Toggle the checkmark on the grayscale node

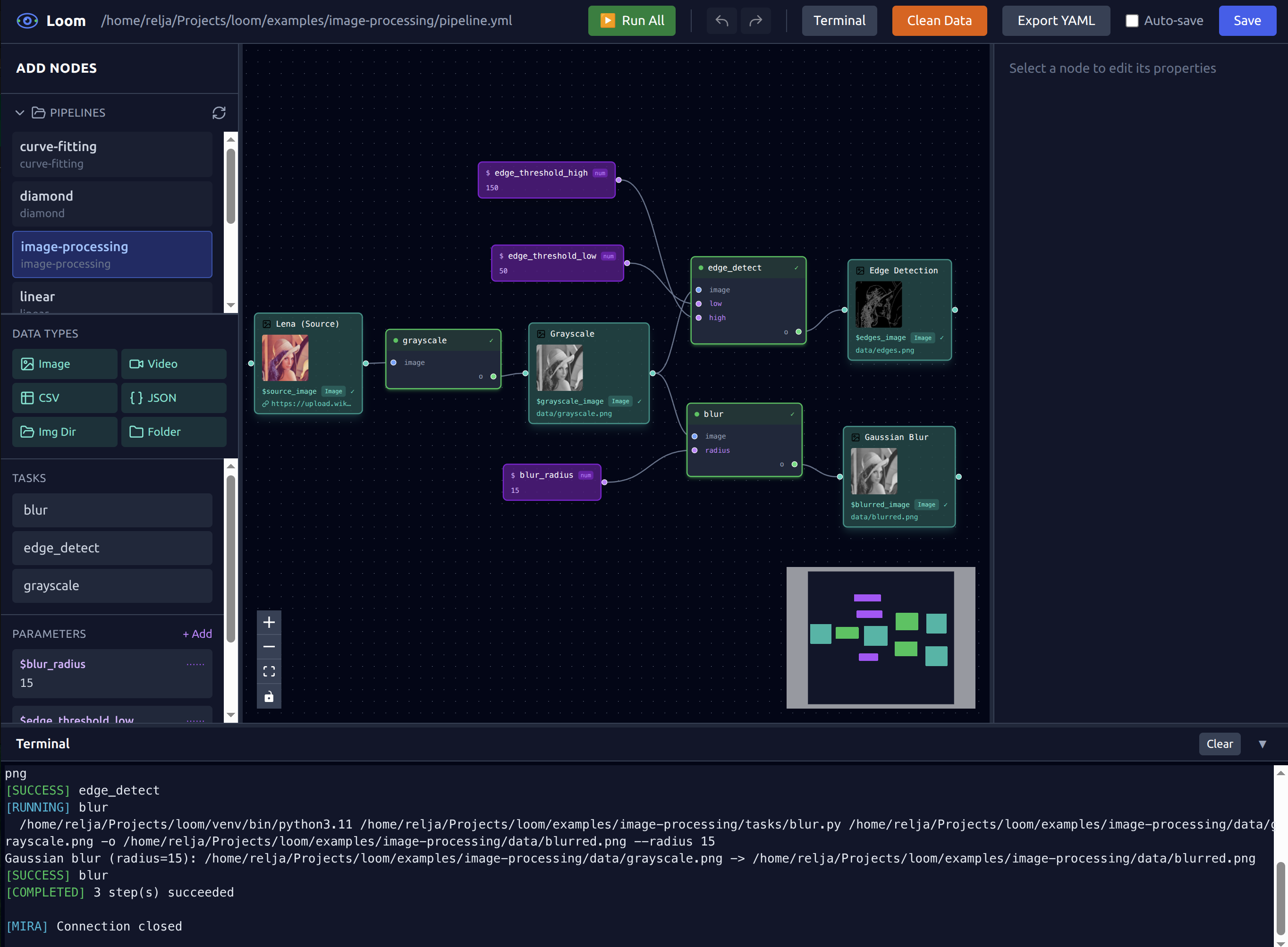coord(492,340)
